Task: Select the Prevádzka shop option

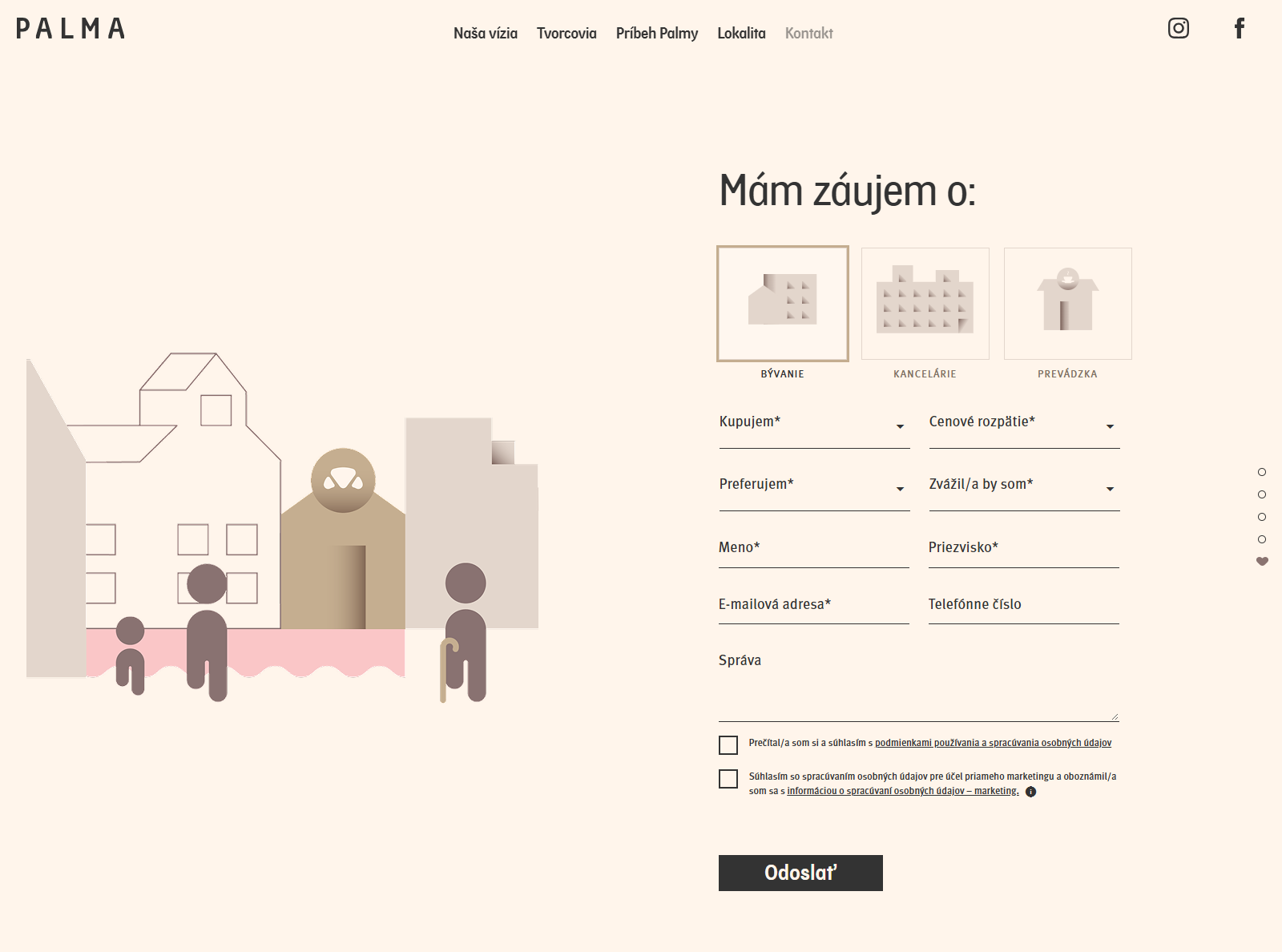Action: click(1068, 304)
